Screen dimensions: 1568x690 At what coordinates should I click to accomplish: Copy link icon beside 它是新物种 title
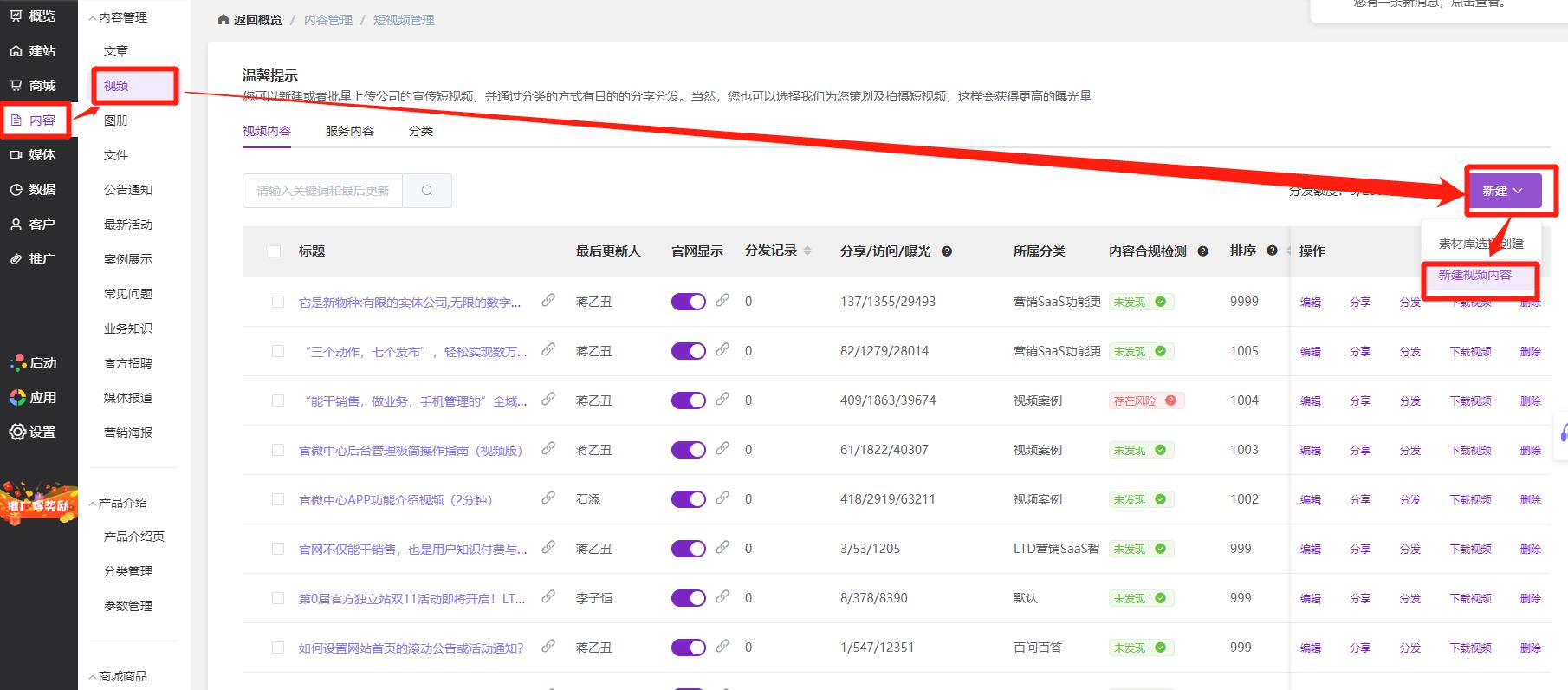548,300
